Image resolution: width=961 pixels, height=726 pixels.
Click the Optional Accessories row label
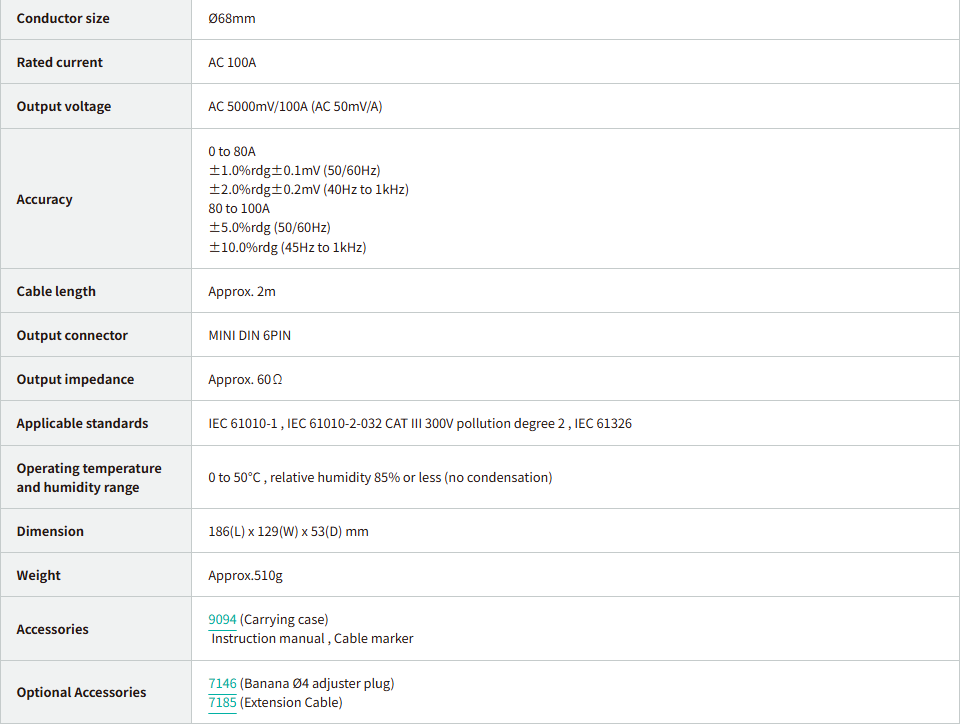coord(81,693)
